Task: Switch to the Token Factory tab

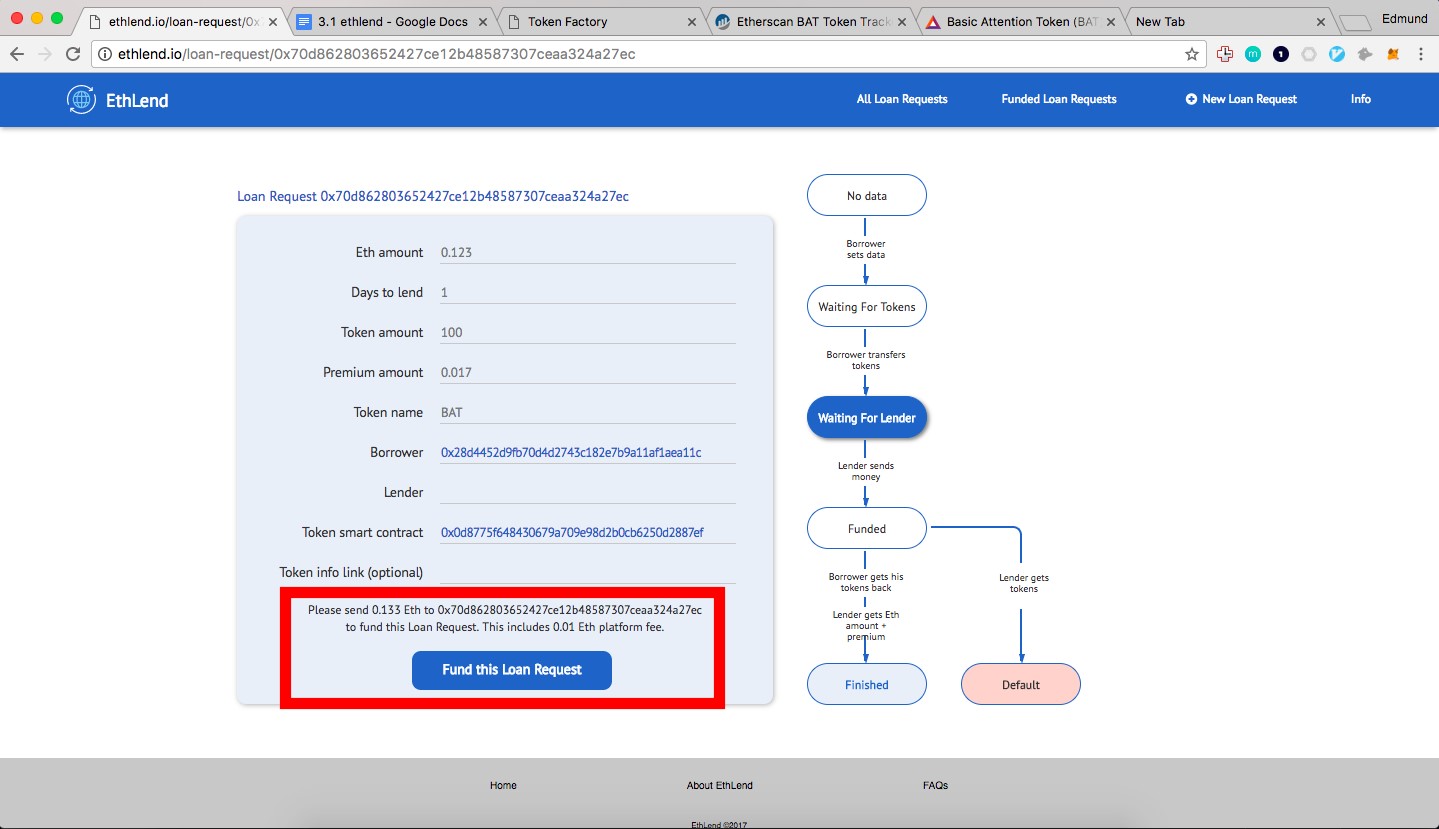Action: [x=602, y=21]
